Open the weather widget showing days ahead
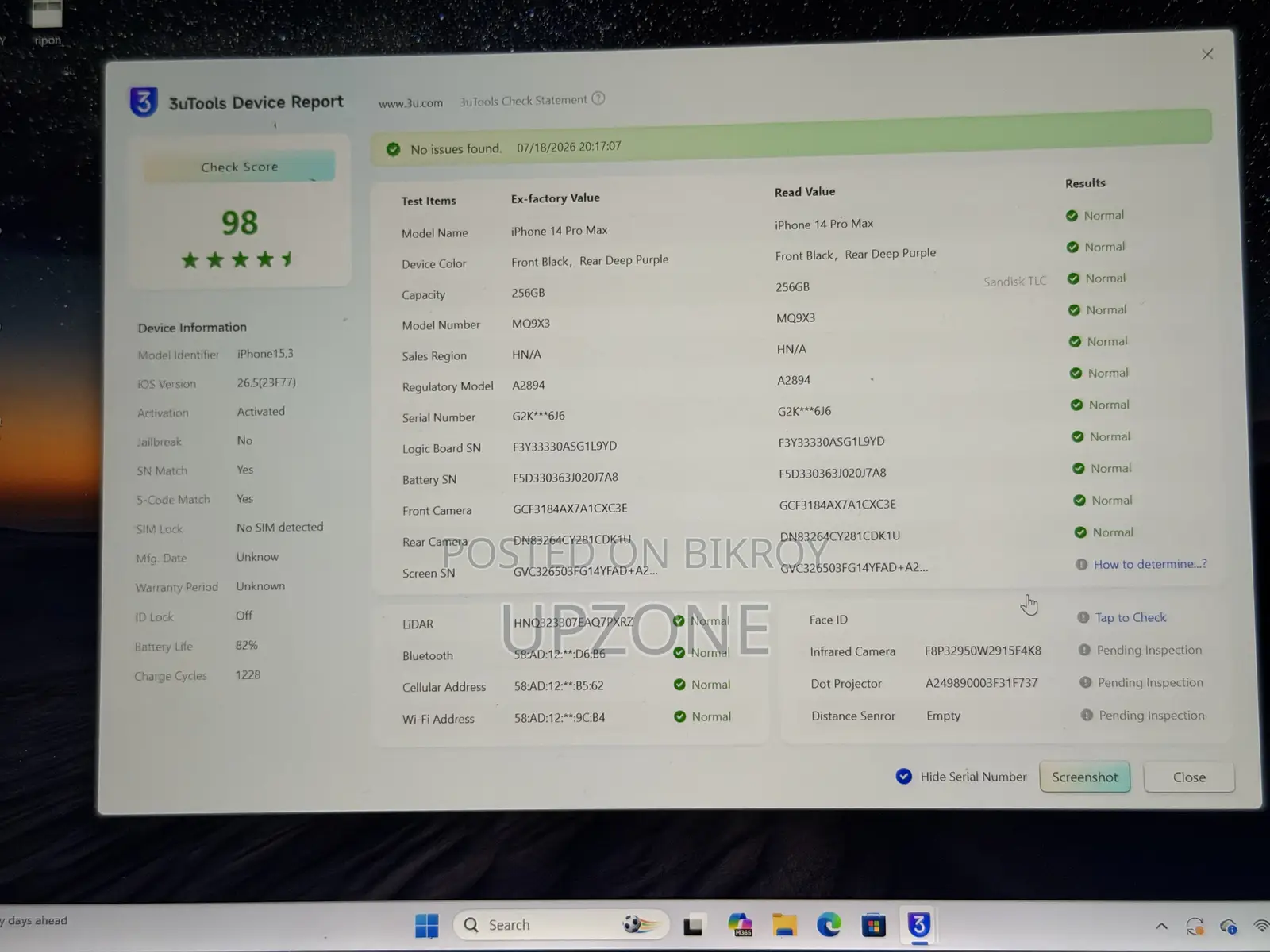Viewport: 1270px width, 952px height. point(33,921)
